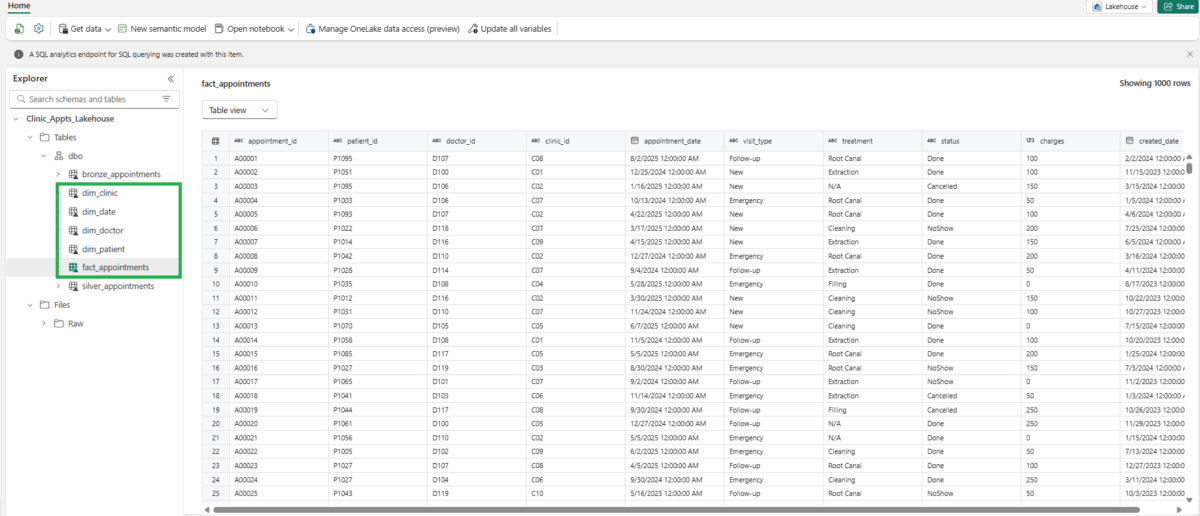This screenshot has width=1200, height=516.
Task: Click the Manage OneLake data access icon
Action: (x=311, y=29)
